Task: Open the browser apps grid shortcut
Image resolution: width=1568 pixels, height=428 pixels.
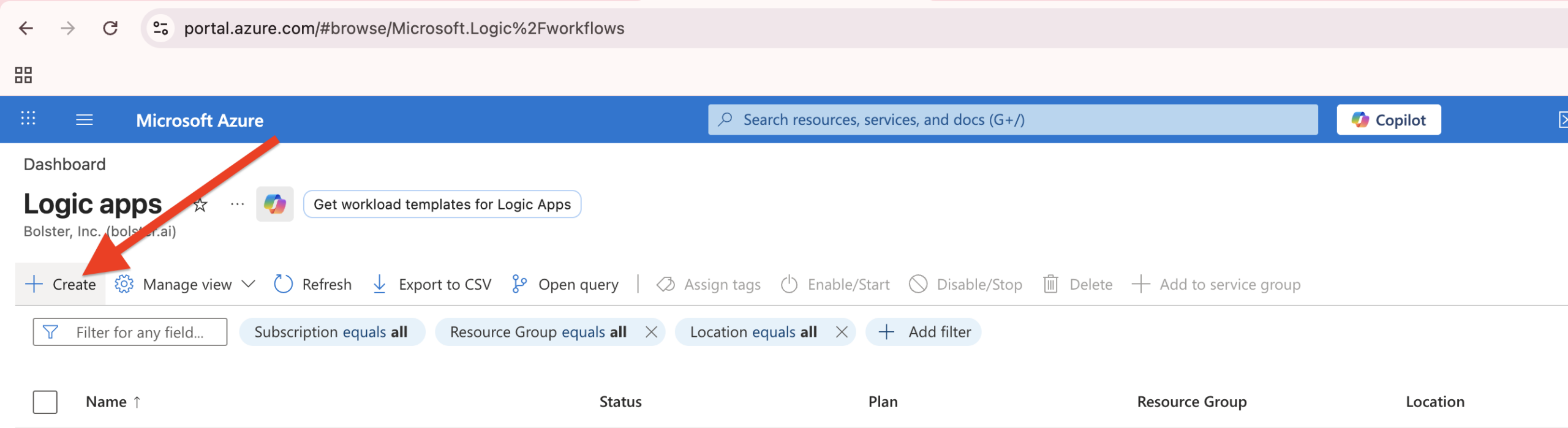Action: pos(23,75)
